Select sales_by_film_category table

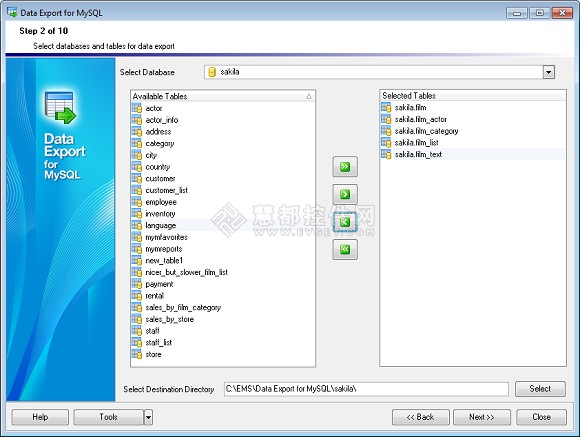tap(183, 307)
